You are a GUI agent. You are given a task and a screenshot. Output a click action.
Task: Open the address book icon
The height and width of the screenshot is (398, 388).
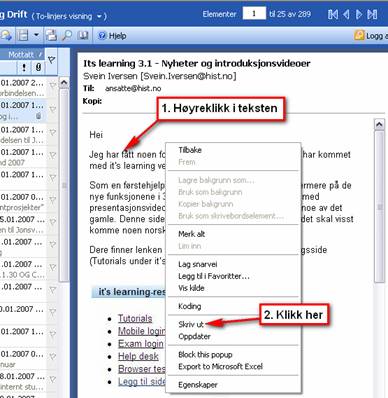point(82,35)
